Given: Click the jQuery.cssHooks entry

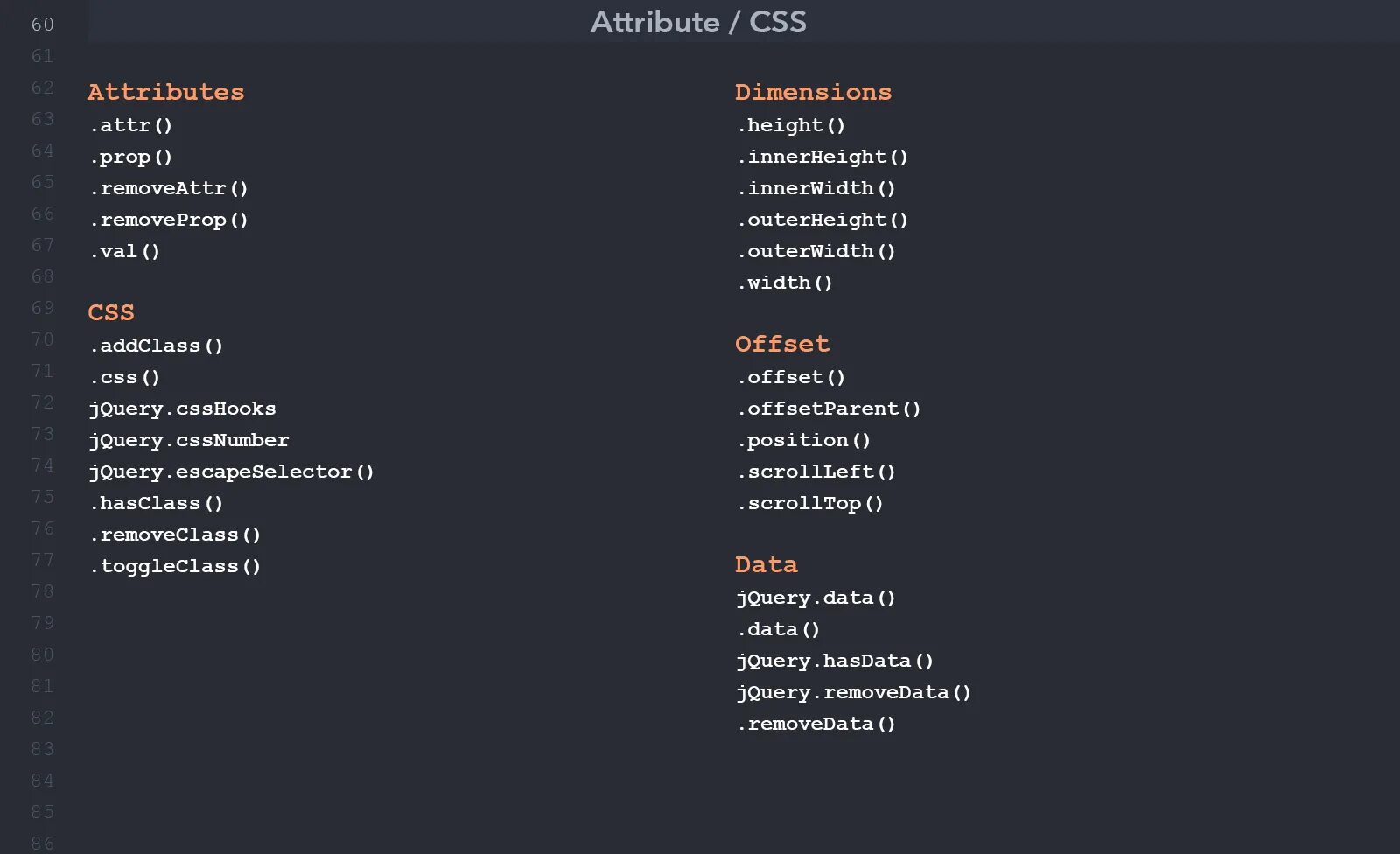Looking at the screenshot, I should (x=182, y=409).
